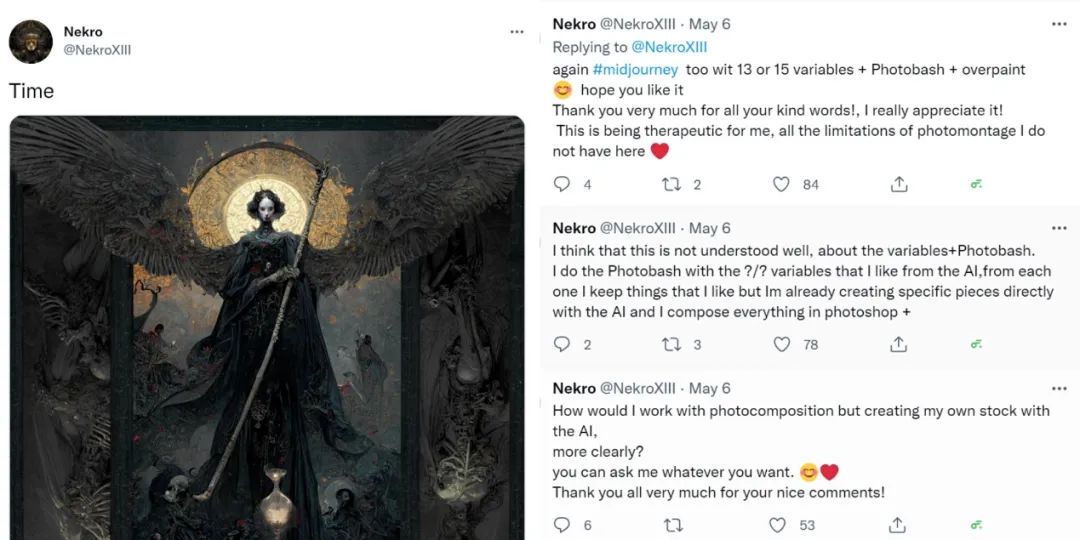Reply to the Photobash variables tweet

coord(562,344)
